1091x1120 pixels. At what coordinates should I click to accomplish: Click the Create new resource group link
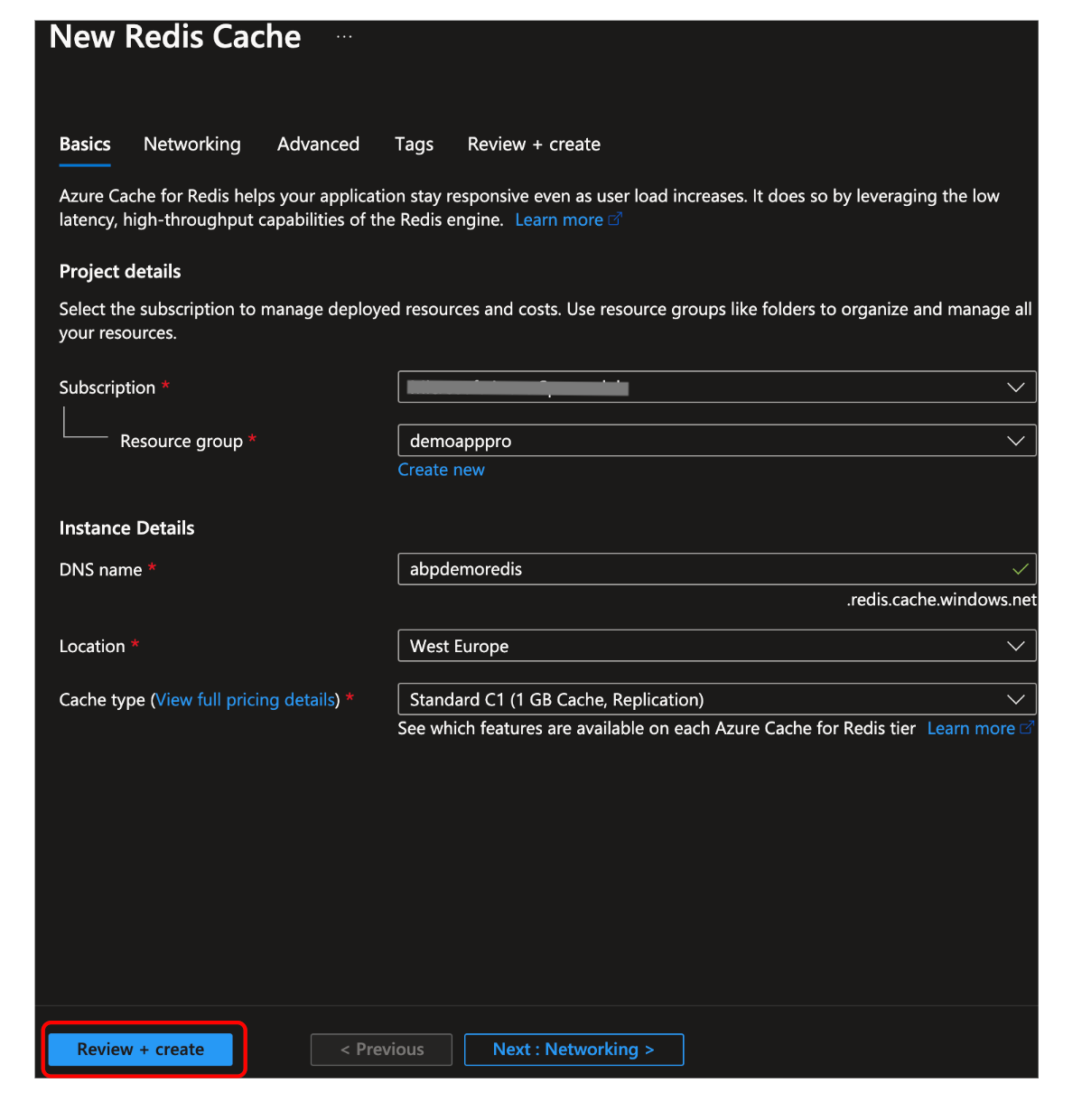(441, 470)
